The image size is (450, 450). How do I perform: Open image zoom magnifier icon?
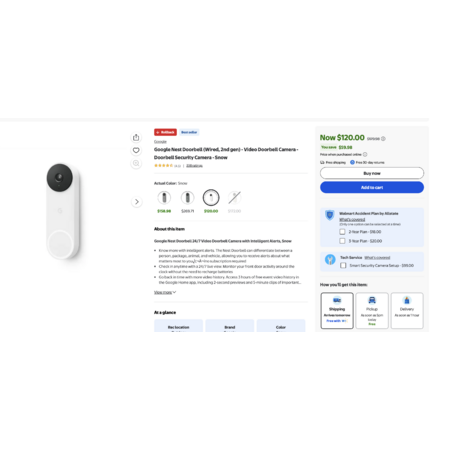(136, 163)
